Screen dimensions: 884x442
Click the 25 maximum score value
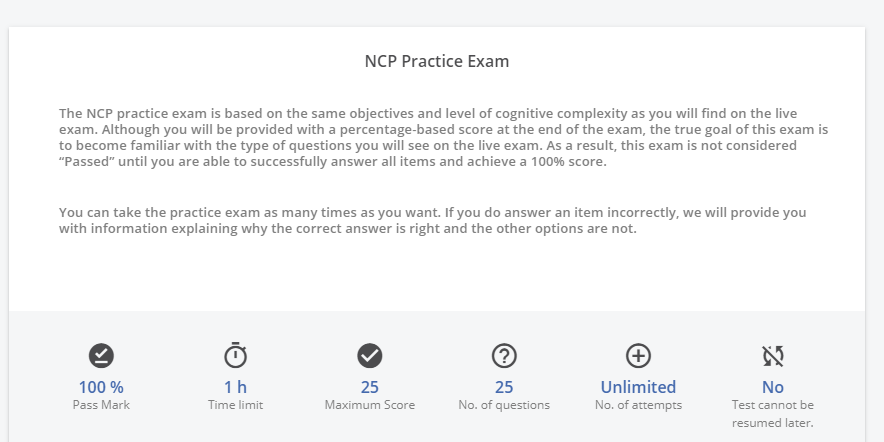[369, 387]
